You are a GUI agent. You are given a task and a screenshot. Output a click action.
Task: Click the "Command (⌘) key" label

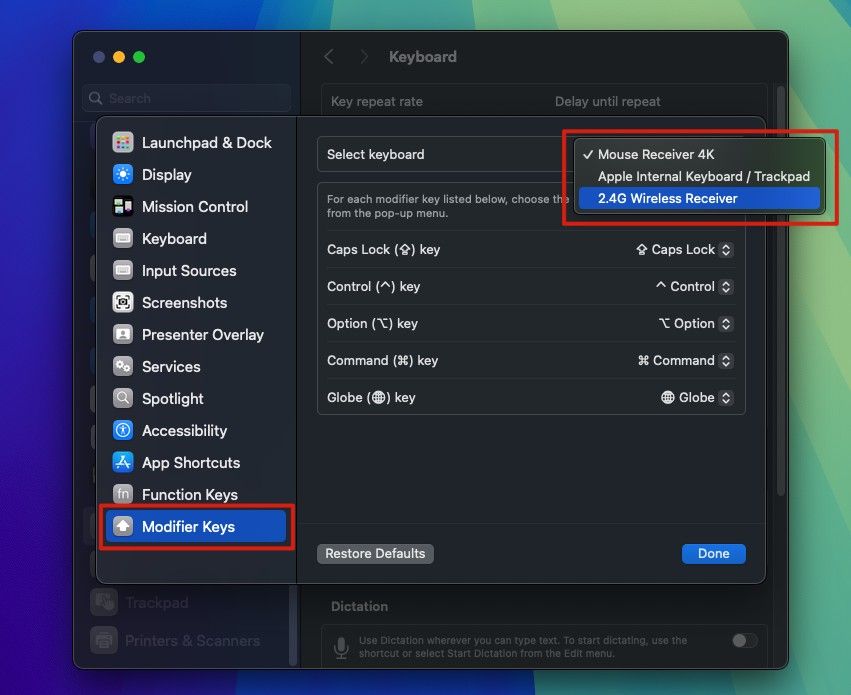click(x=382, y=360)
